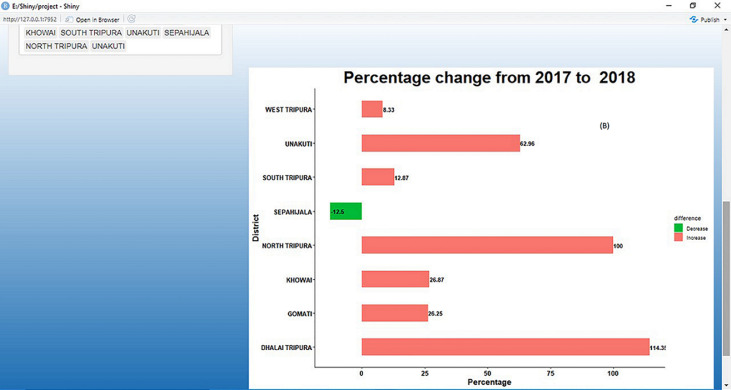This screenshot has width=731, height=390.
Task: Click the Publish button
Action: (710, 20)
